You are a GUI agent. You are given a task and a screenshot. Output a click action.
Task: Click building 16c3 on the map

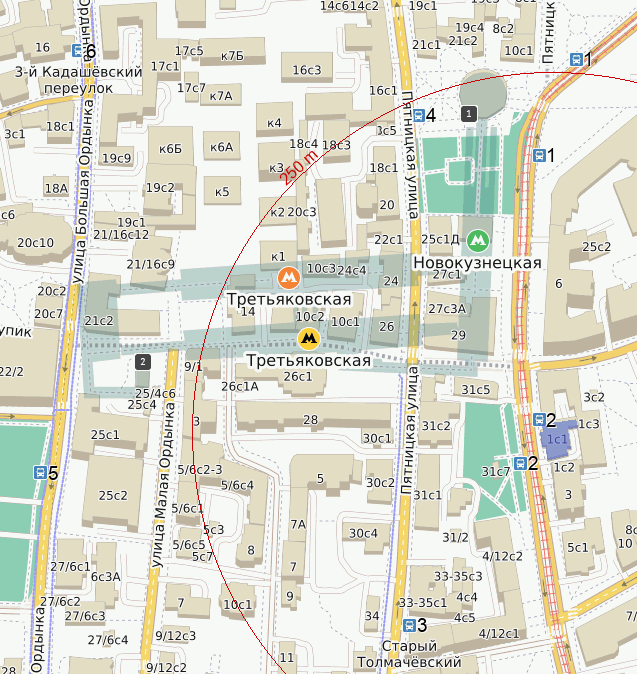[306, 69]
